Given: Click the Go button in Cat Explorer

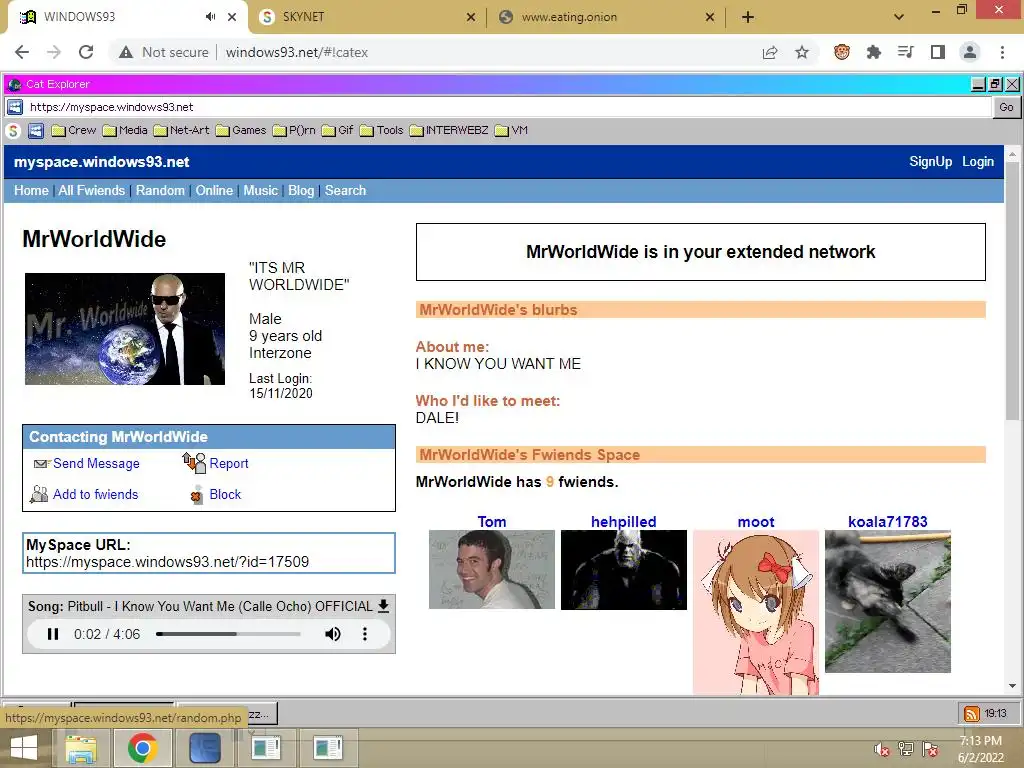Looking at the screenshot, I should pos(1006,107).
